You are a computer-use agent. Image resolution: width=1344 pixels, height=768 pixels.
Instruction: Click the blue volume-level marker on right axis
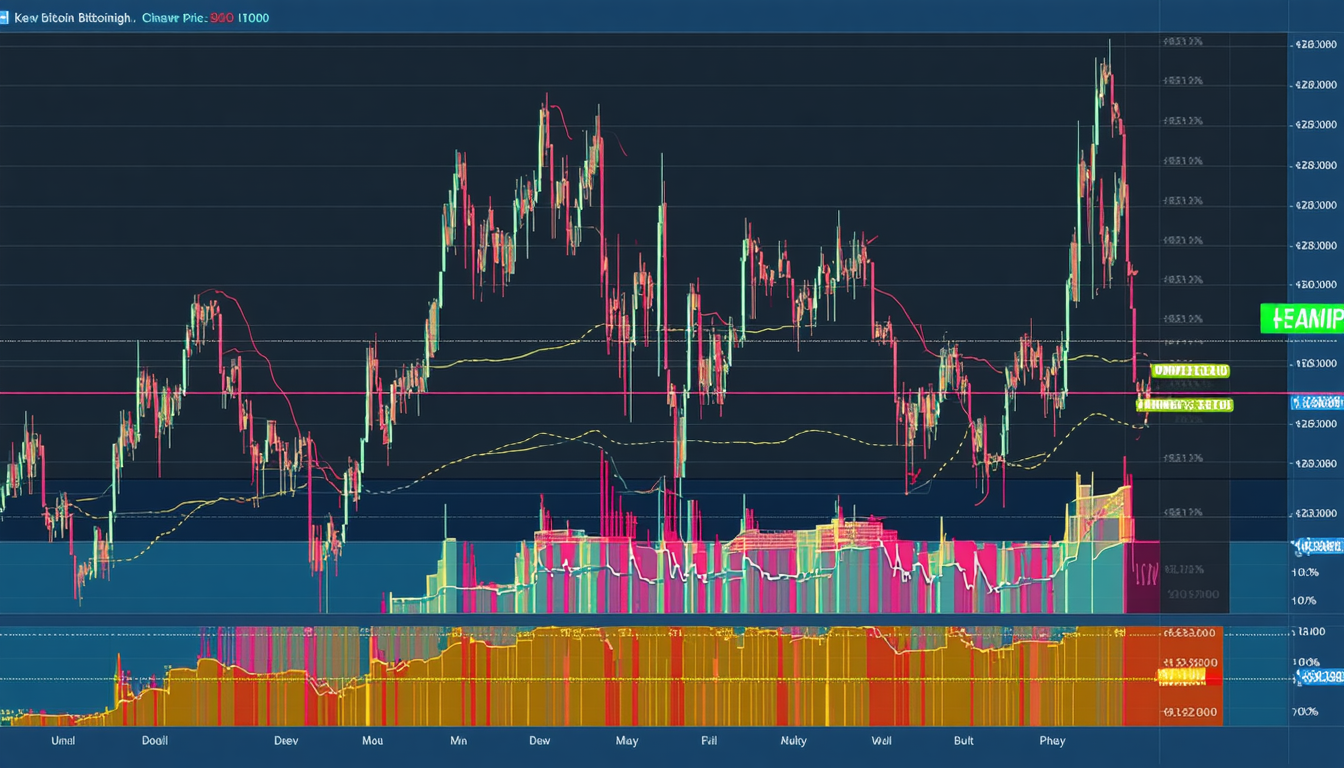pos(1317,547)
